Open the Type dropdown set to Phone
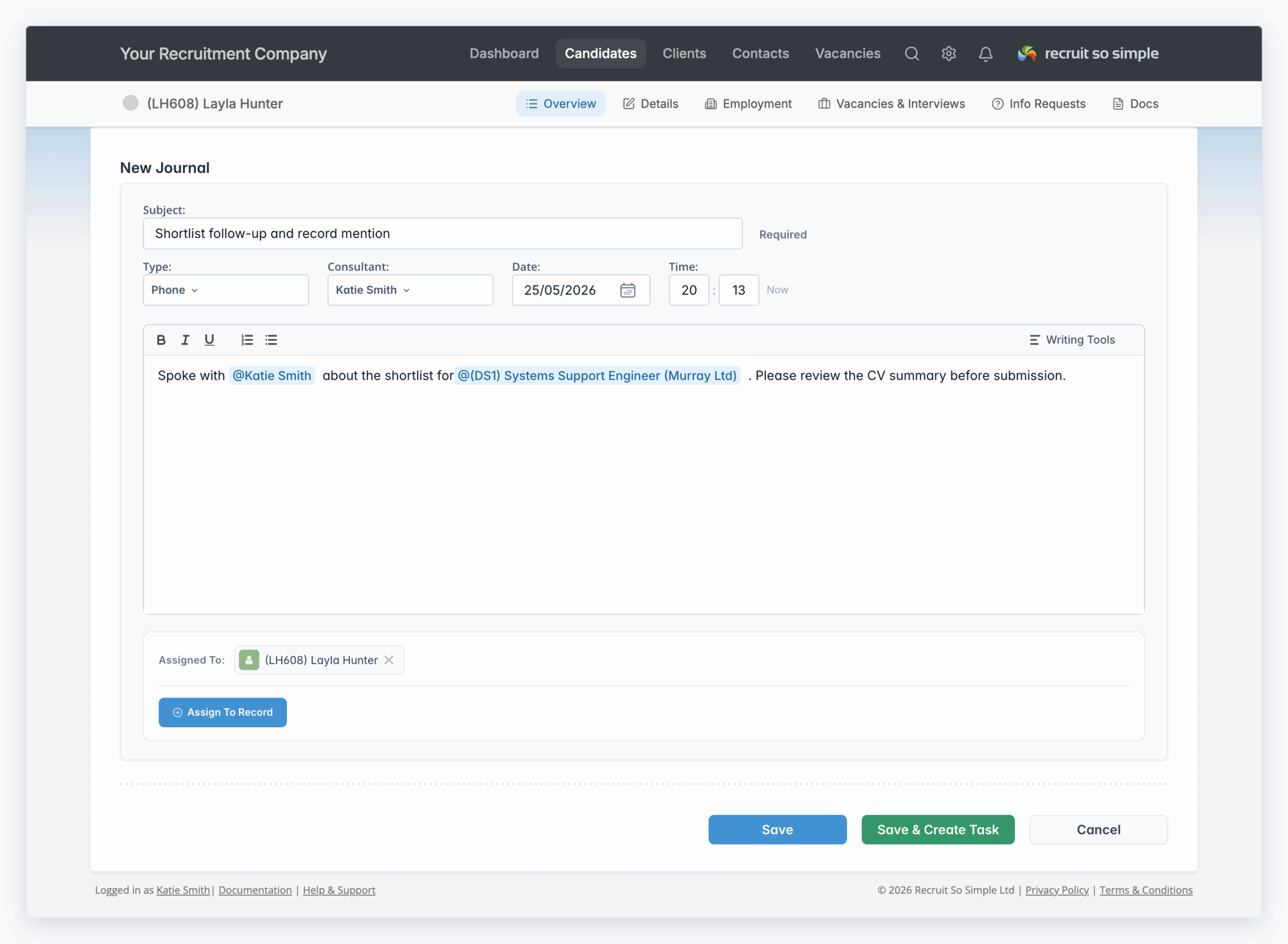The height and width of the screenshot is (944, 1288). [226, 290]
